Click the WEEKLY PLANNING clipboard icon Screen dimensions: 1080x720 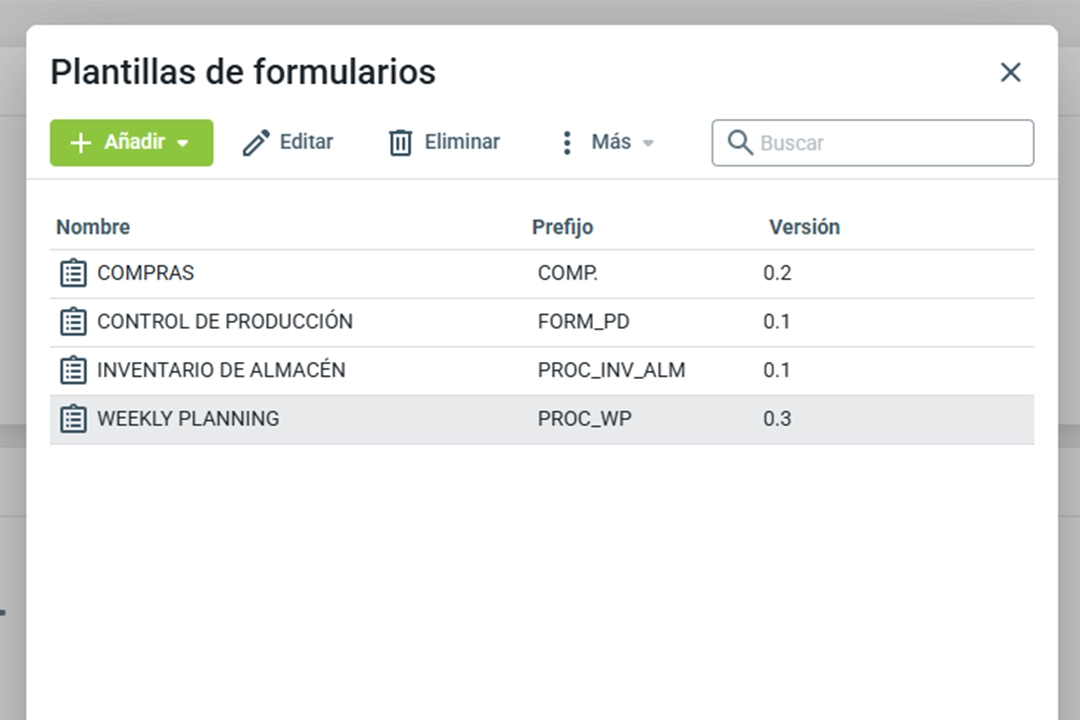73,419
